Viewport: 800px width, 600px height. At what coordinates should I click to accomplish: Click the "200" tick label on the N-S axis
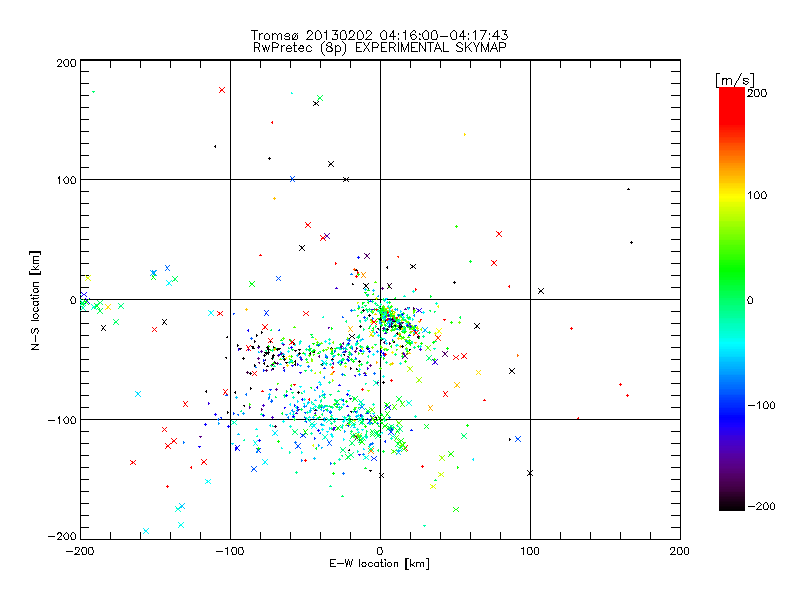pyautogui.click(x=66, y=63)
